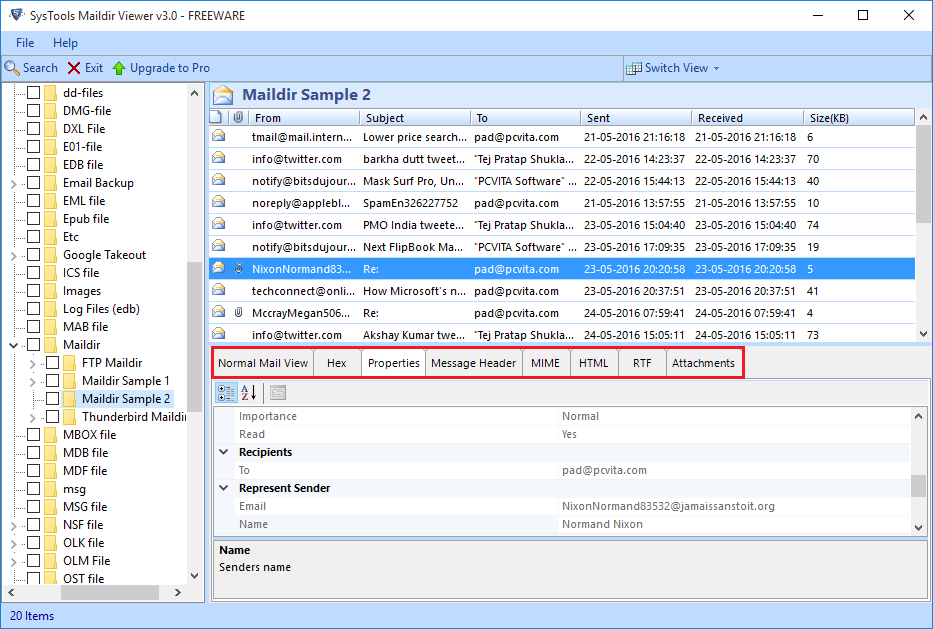Image resolution: width=933 pixels, height=629 pixels.
Task: Click the FTP Maildir folder icon
Action: click(70, 362)
